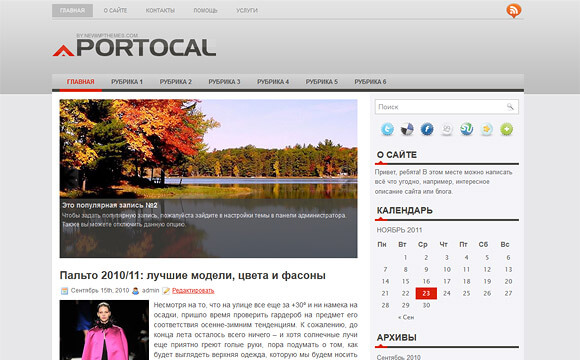Click calendar day 10
This screenshot has width=580, height=360.
coord(447,270)
